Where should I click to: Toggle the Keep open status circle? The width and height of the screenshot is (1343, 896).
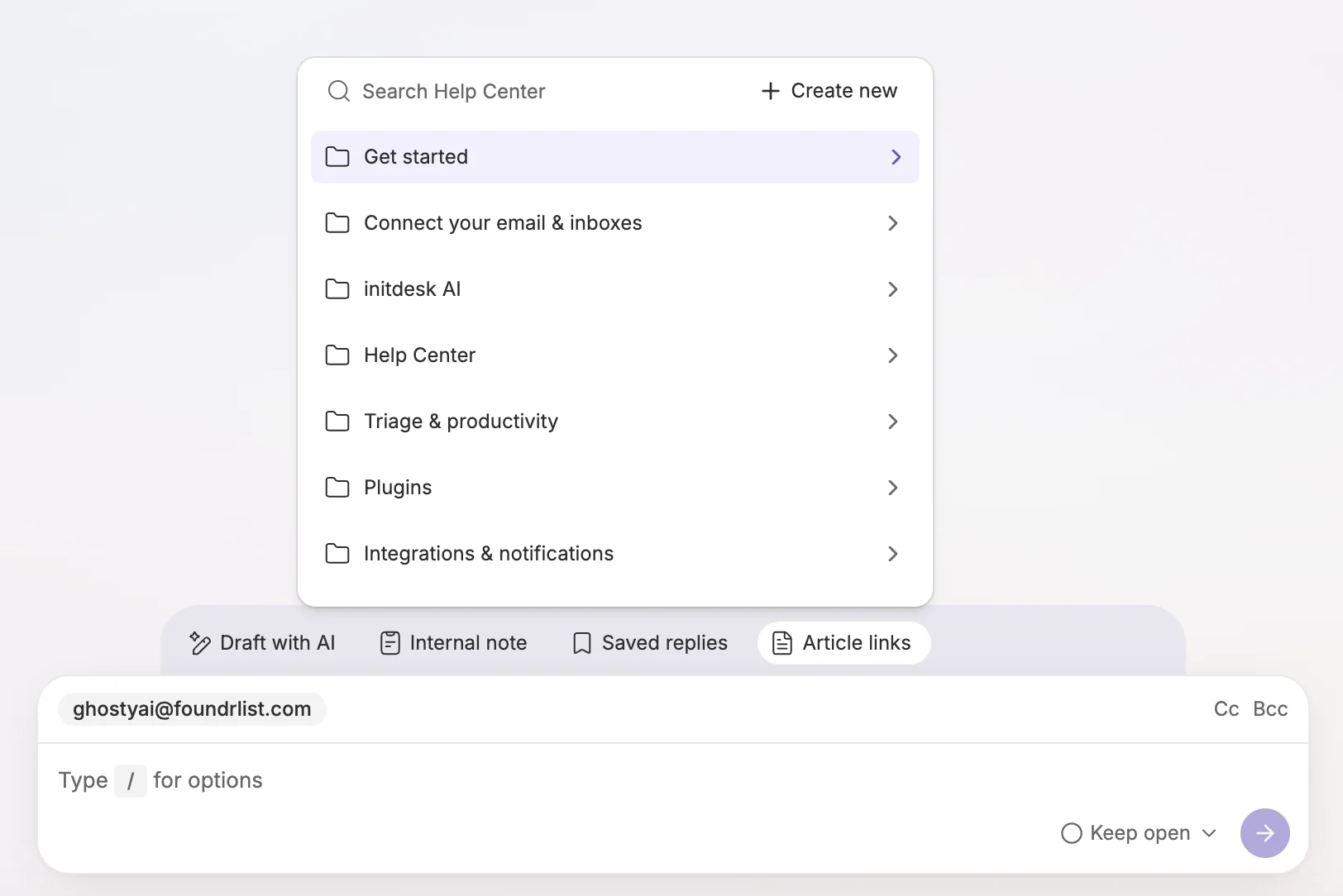pos(1072,833)
